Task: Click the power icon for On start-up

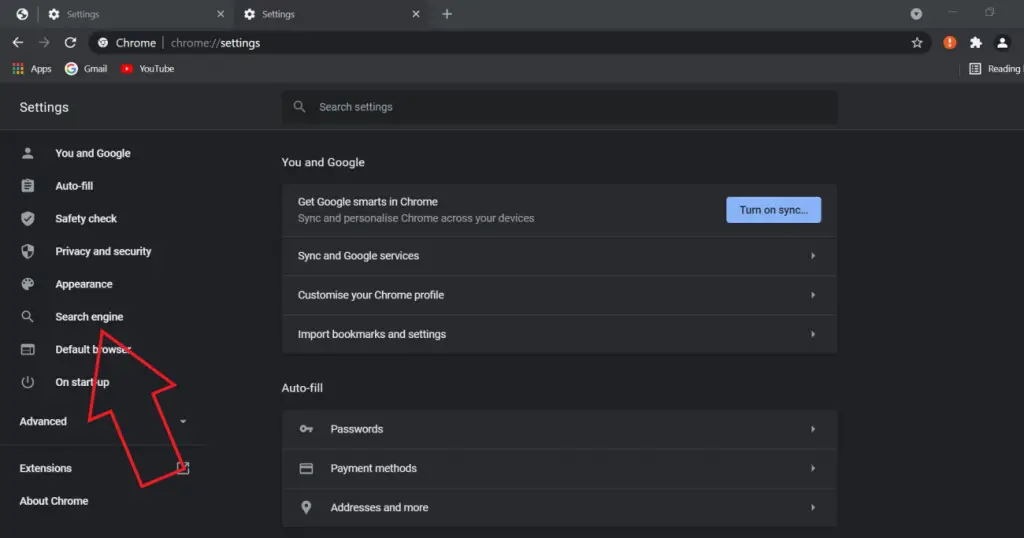Action: (27, 382)
